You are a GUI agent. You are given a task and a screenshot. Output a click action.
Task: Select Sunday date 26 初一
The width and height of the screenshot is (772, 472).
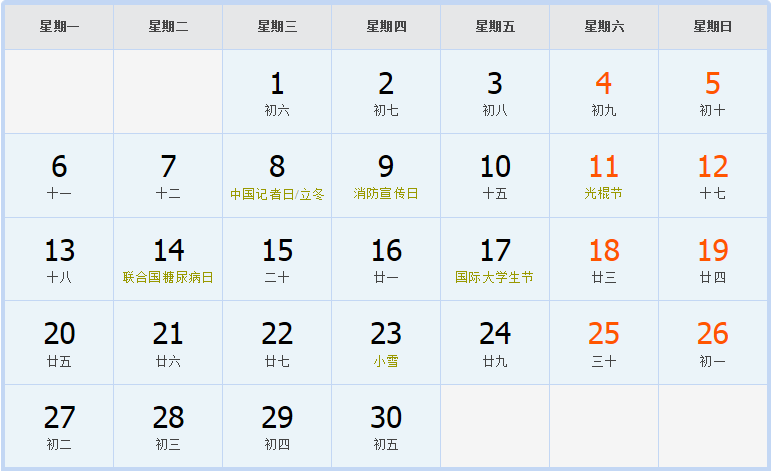[713, 343]
